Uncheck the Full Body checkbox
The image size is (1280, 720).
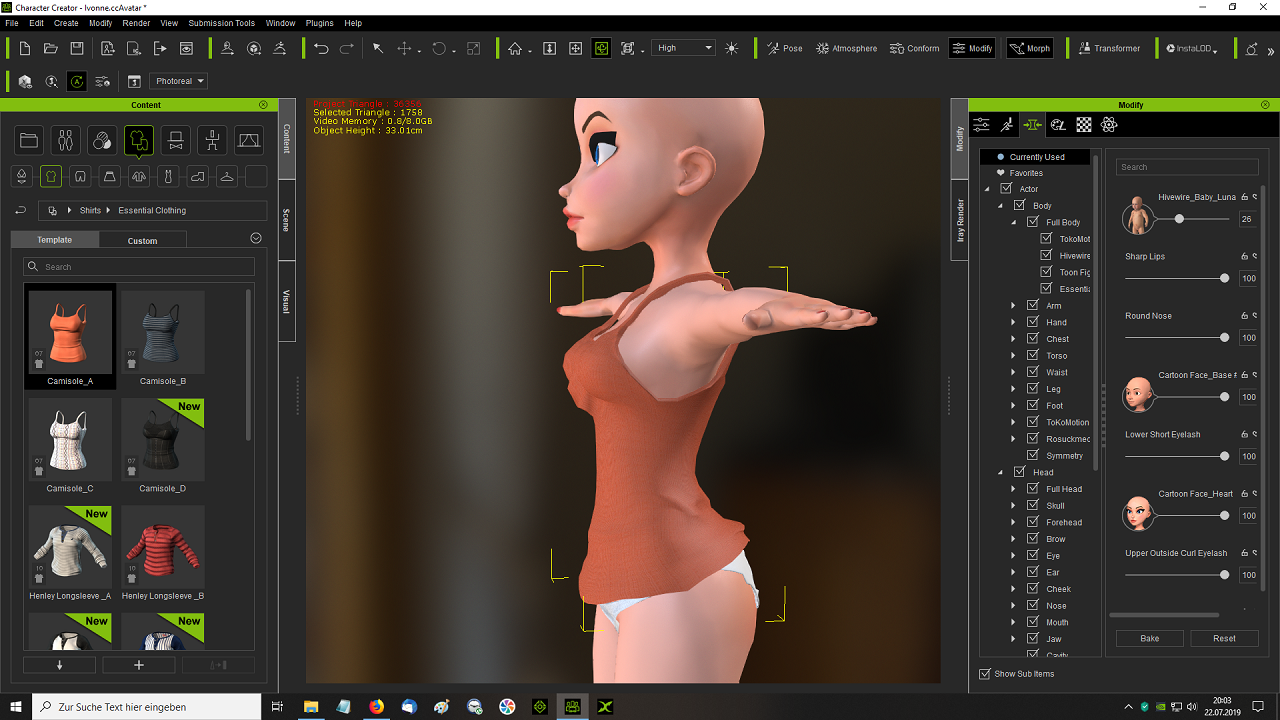pyautogui.click(x=1033, y=222)
